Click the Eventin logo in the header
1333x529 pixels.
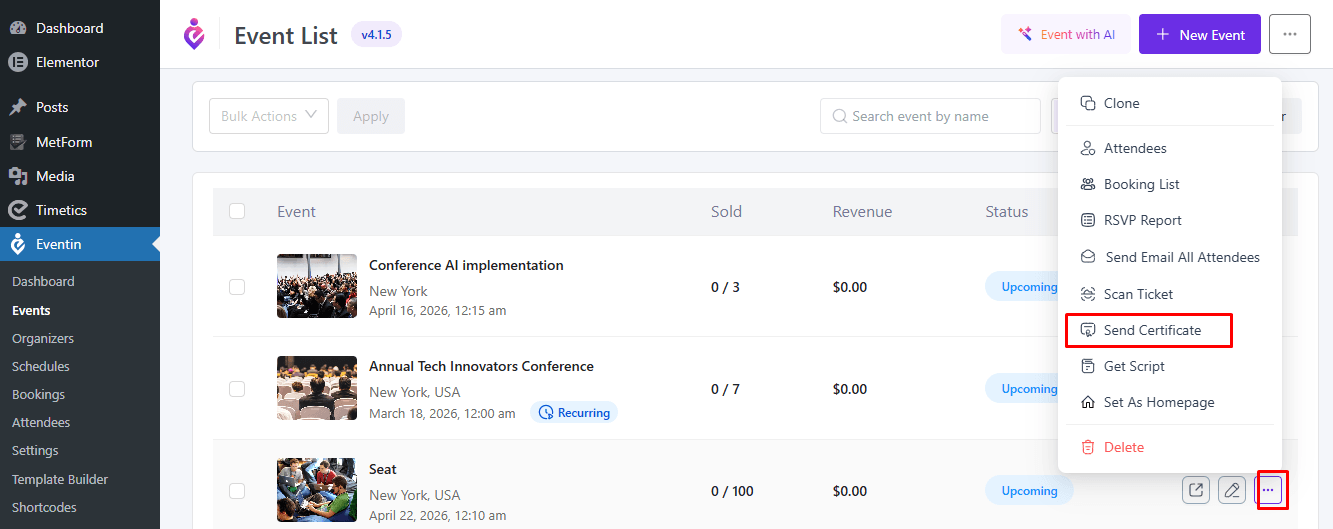[194, 34]
